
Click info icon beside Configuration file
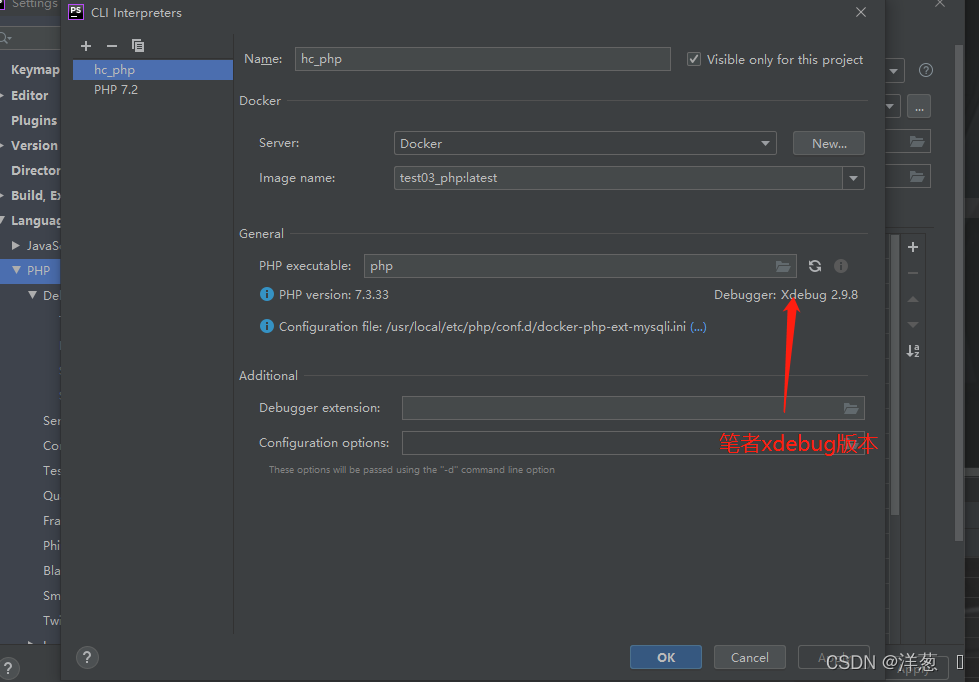[267, 326]
